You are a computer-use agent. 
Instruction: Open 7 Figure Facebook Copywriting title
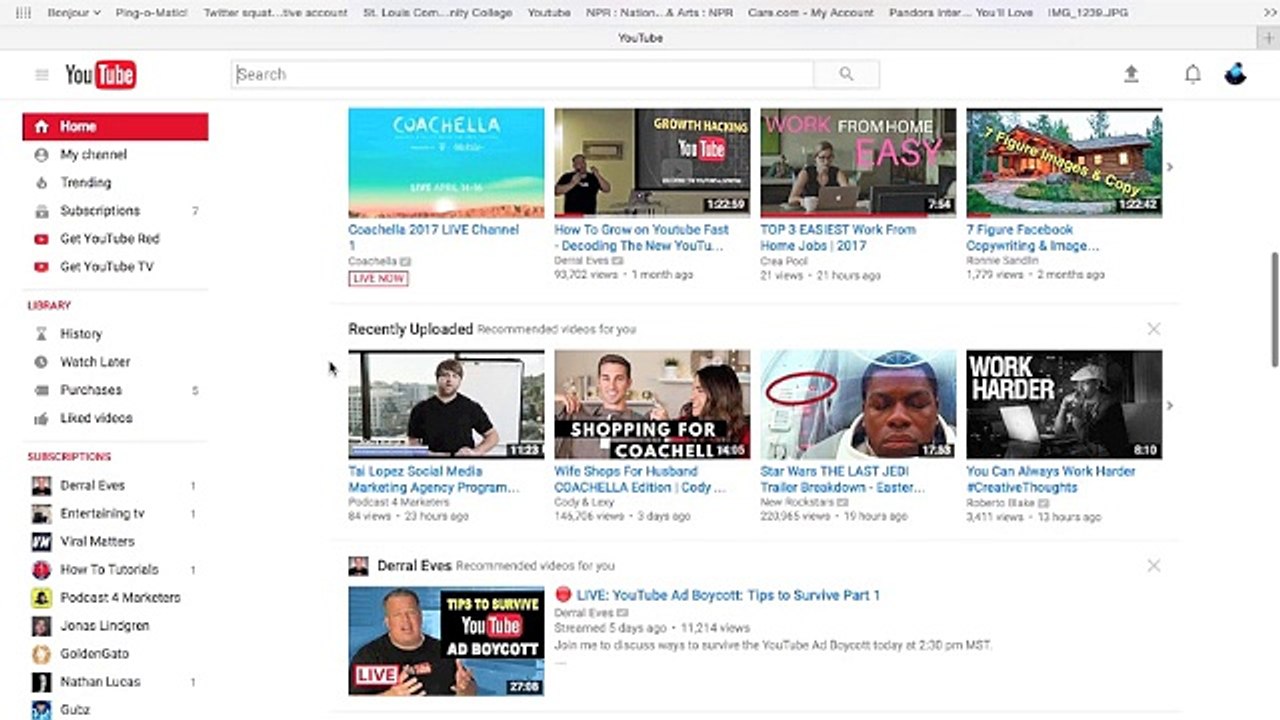pos(1033,237)
